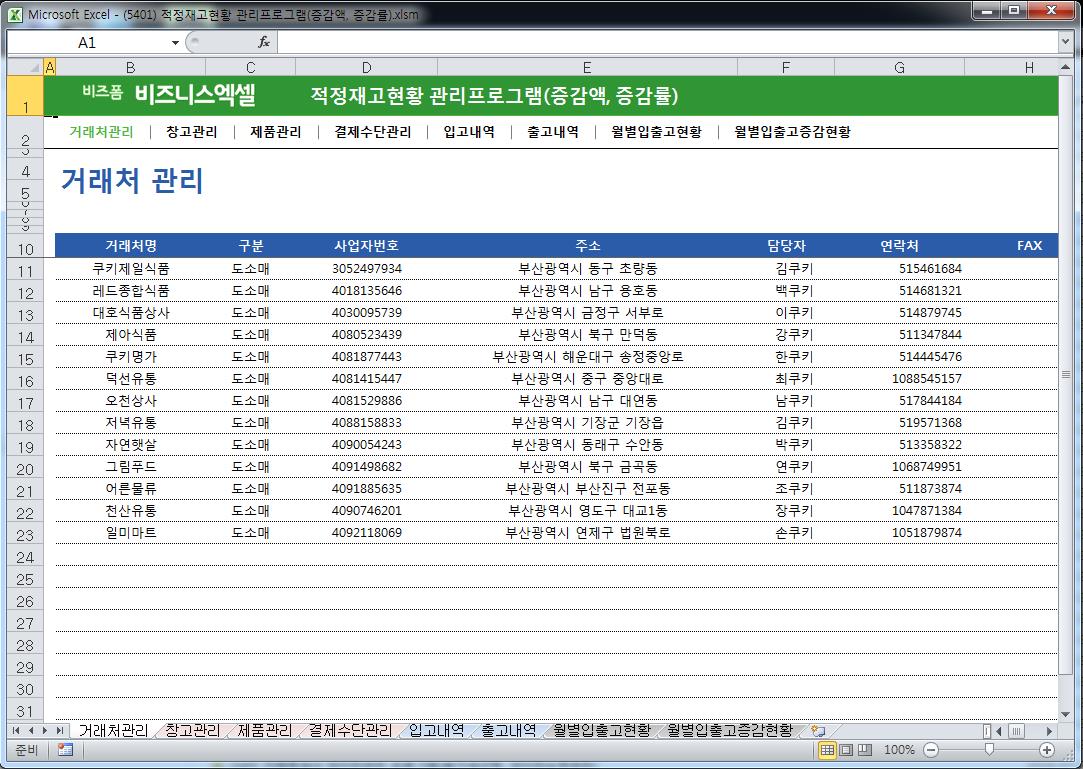Click the zoom in plus button
The height and width of the screenshot is (769, 1083).
point(1047,750)
